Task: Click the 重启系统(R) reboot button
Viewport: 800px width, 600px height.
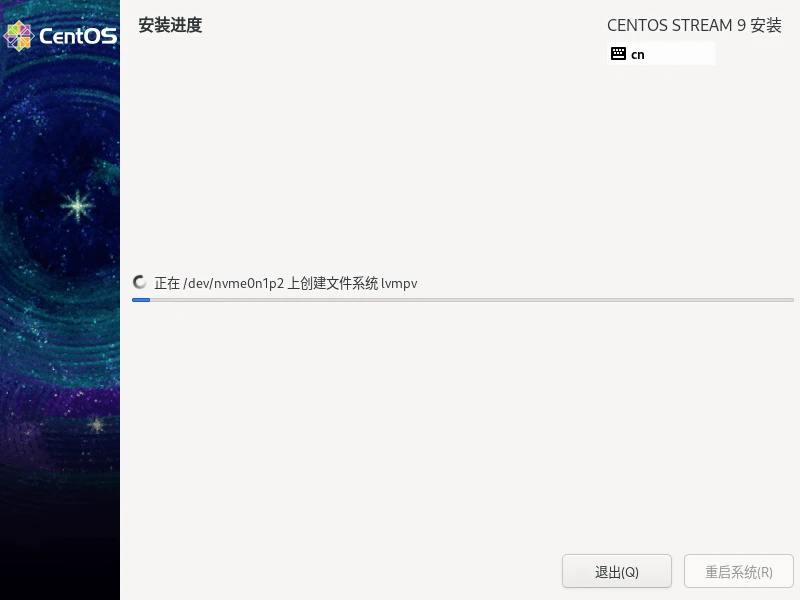Action: point(738,571)
